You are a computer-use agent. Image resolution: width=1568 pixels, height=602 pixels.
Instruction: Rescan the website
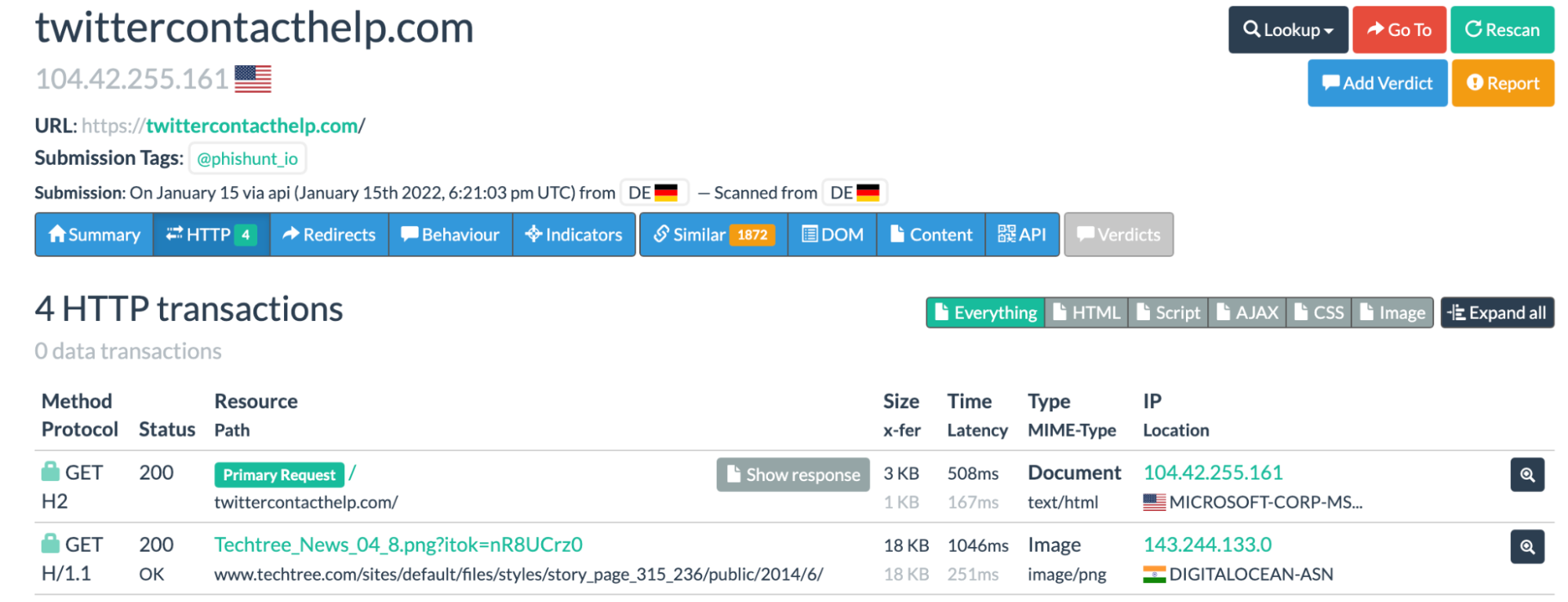(1501, 30)
